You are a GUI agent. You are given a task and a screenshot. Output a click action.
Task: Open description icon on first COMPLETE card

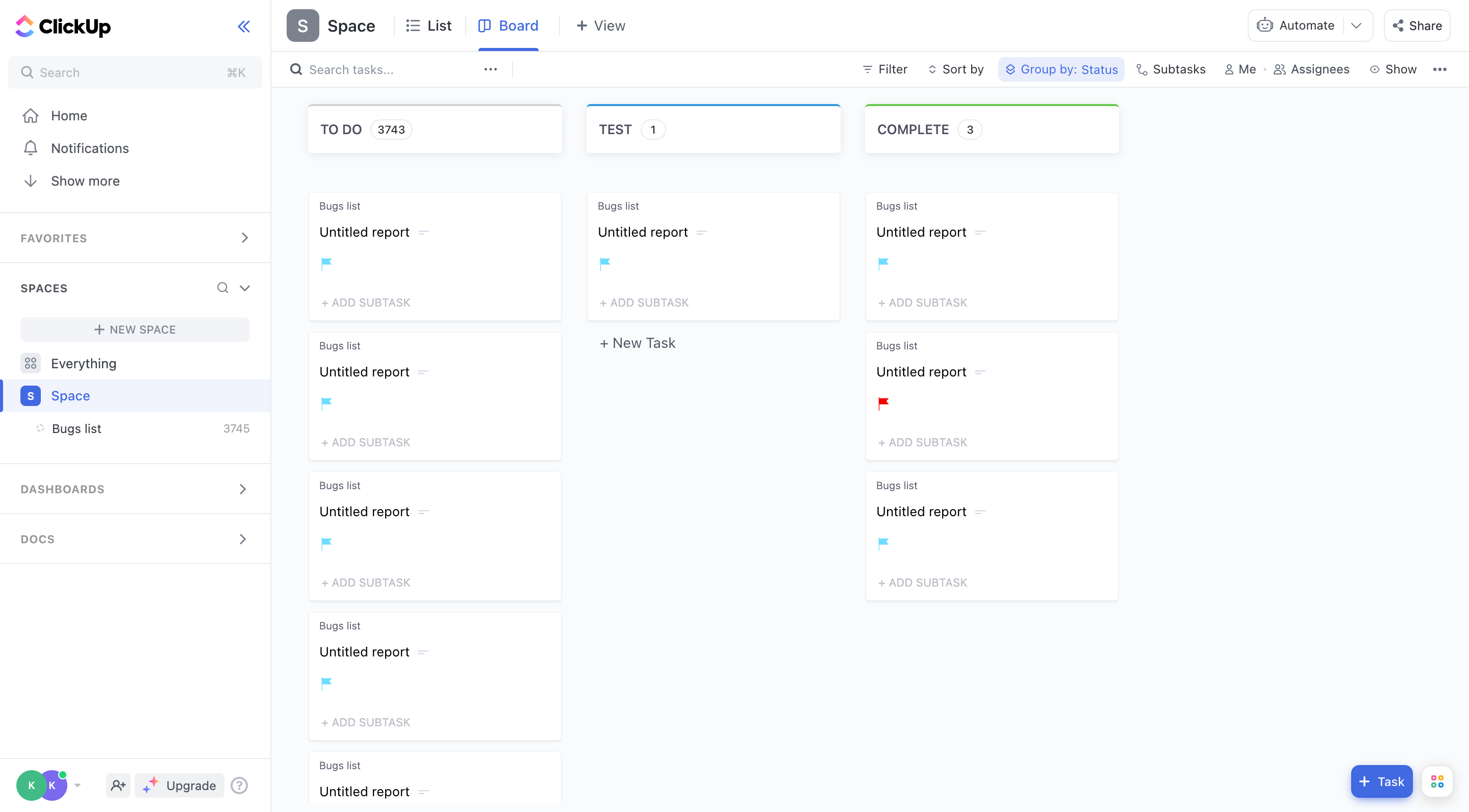980,233
